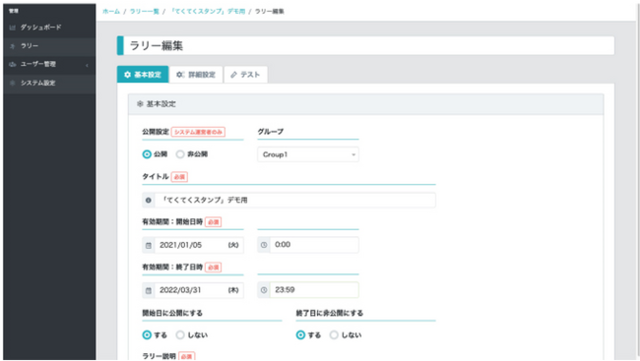The width and height of the screenshot is (640, 361).
Task: Open the Dashboard (ダッシュボード) sidebar item
Action: pos(49,27)
